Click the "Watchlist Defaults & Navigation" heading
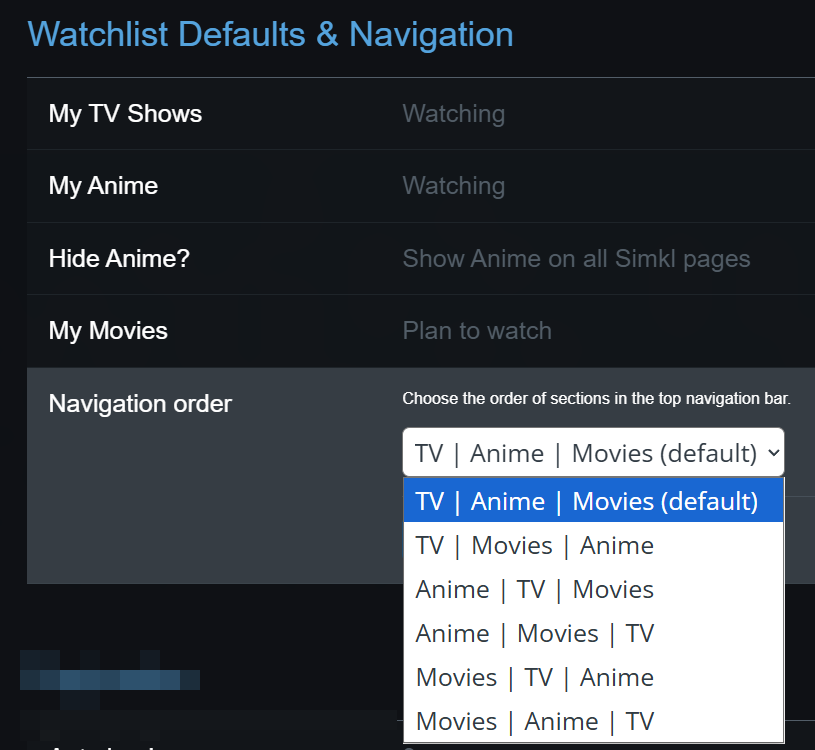 coord(271,34)
